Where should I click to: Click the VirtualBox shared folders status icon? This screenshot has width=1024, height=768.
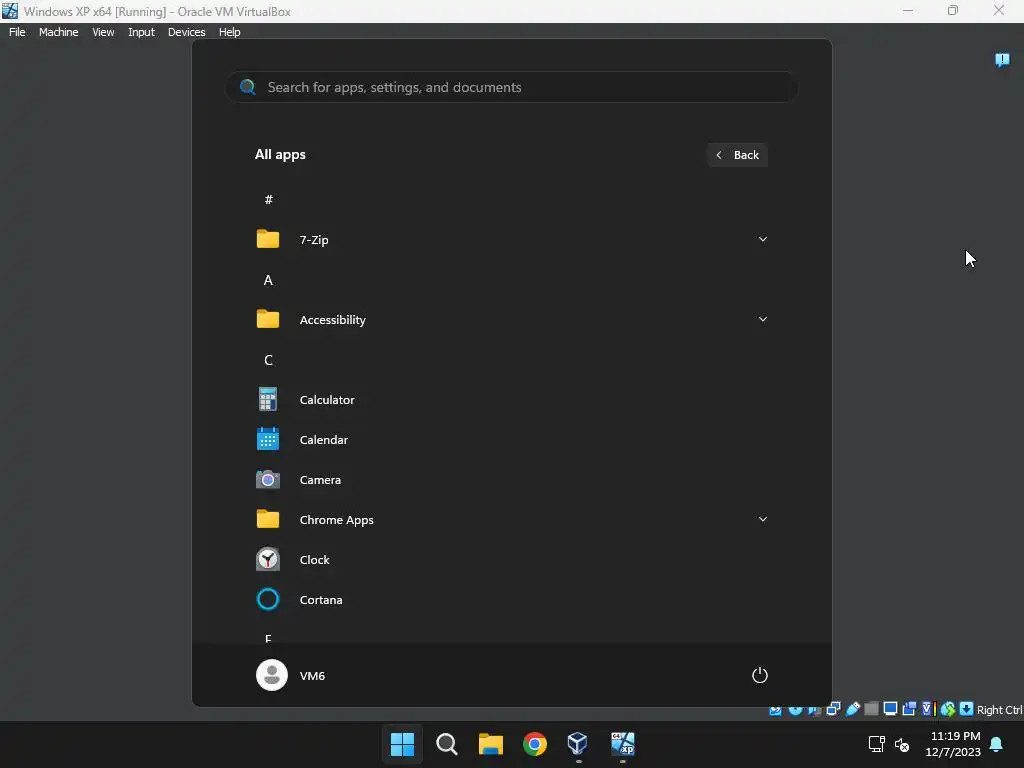click(871, 709)
